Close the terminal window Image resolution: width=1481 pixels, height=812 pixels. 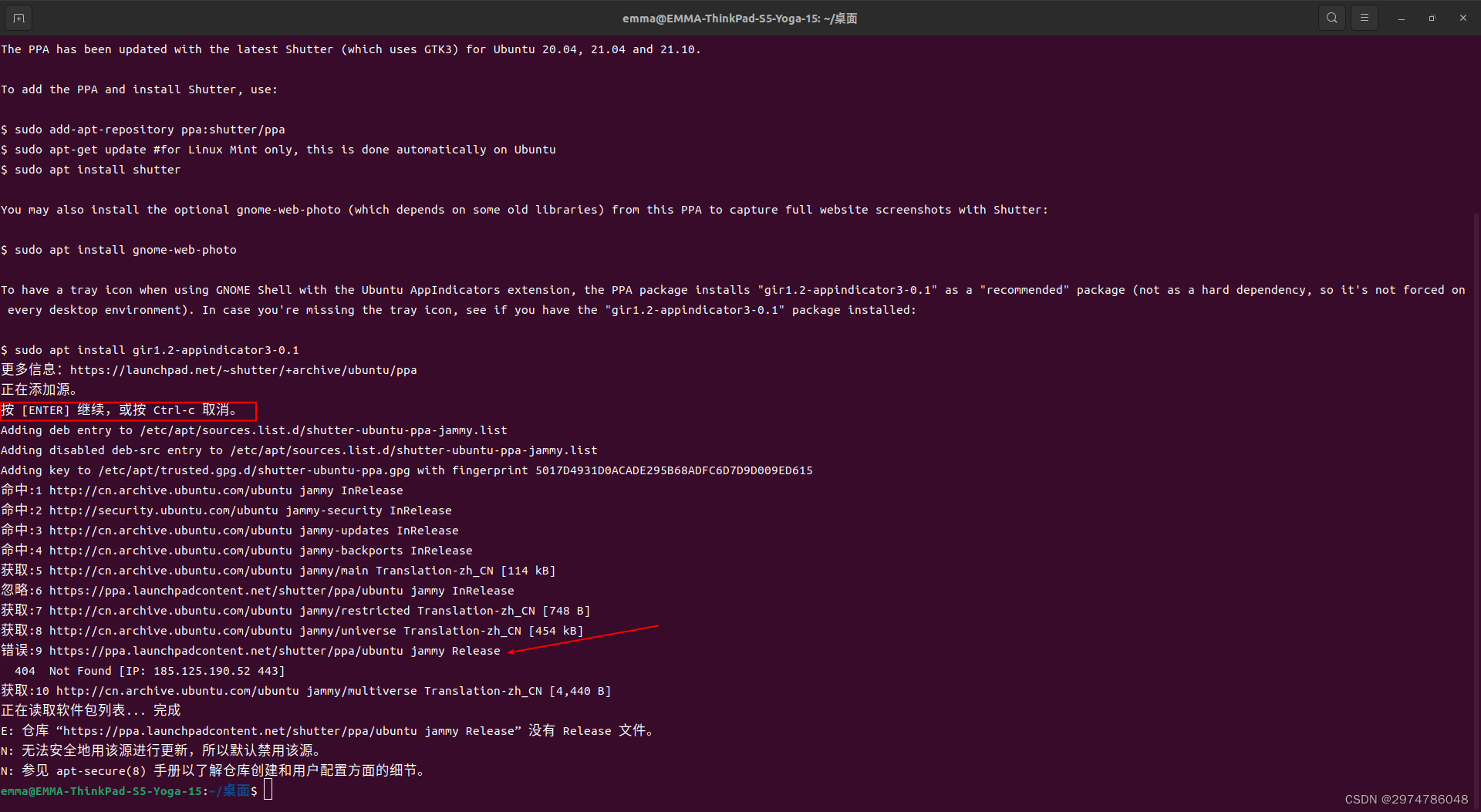1463,18
